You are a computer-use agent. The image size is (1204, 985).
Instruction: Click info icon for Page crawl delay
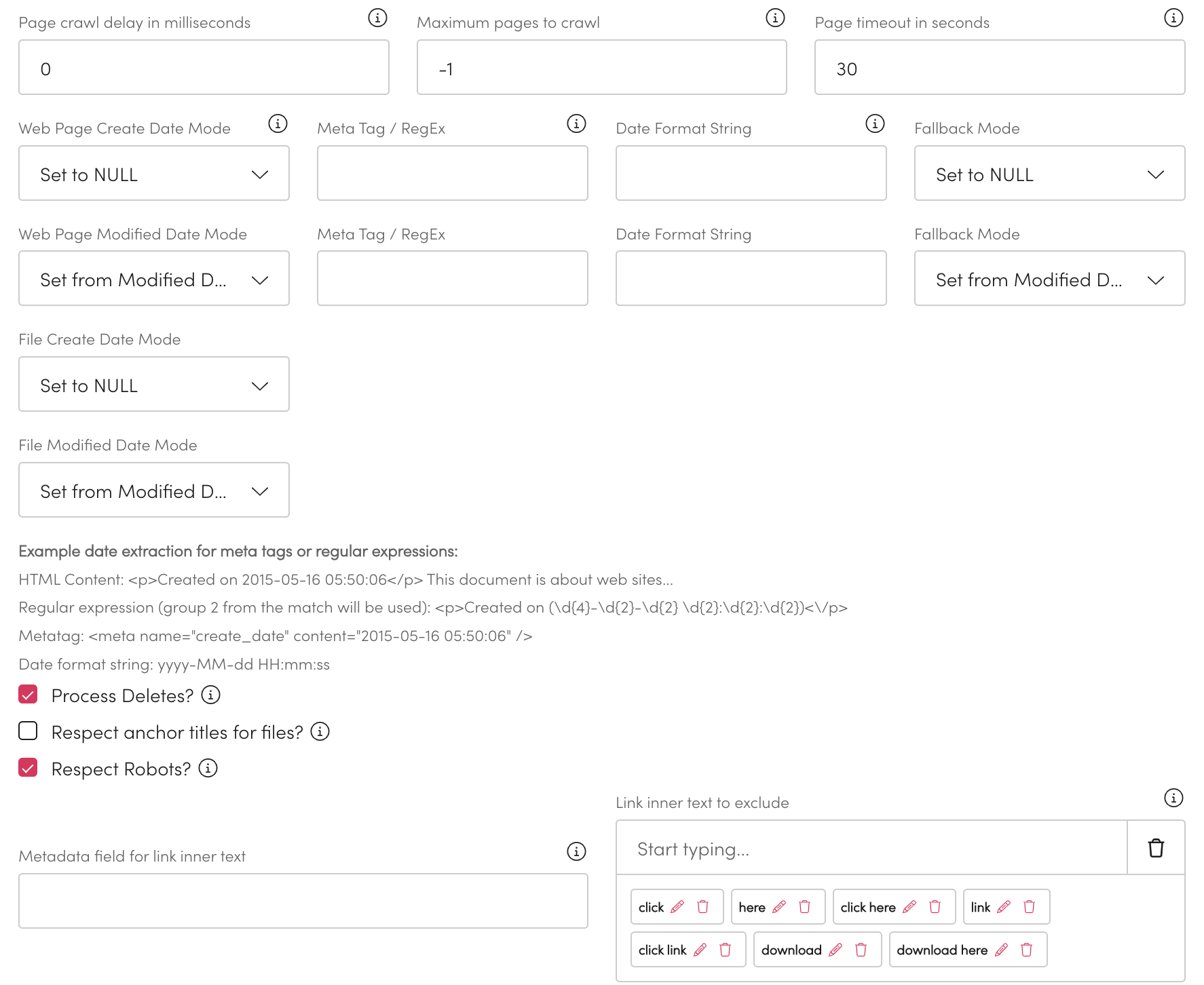pos(377,18)
